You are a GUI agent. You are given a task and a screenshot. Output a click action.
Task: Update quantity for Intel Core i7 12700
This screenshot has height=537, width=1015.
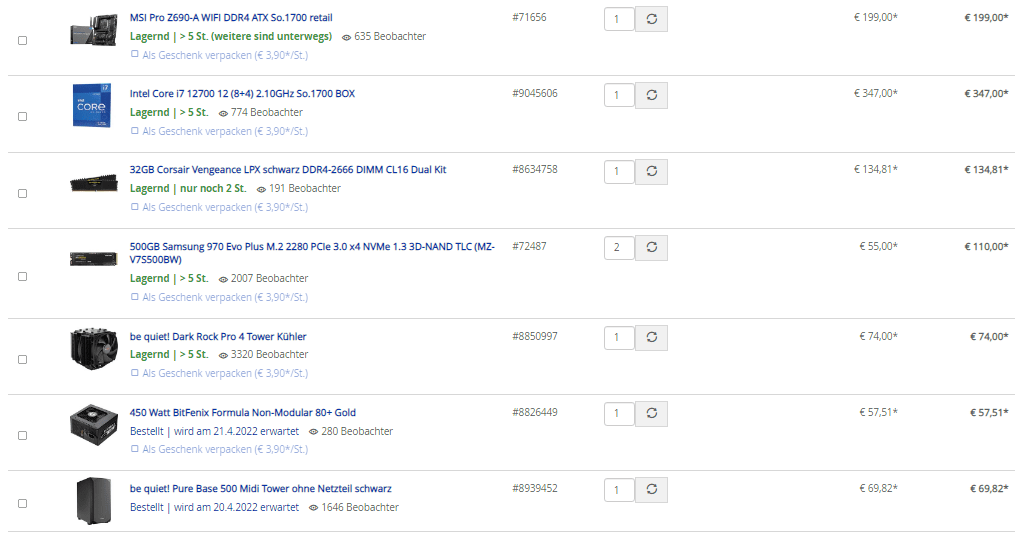pyautogui.click(x=651, y=95)
